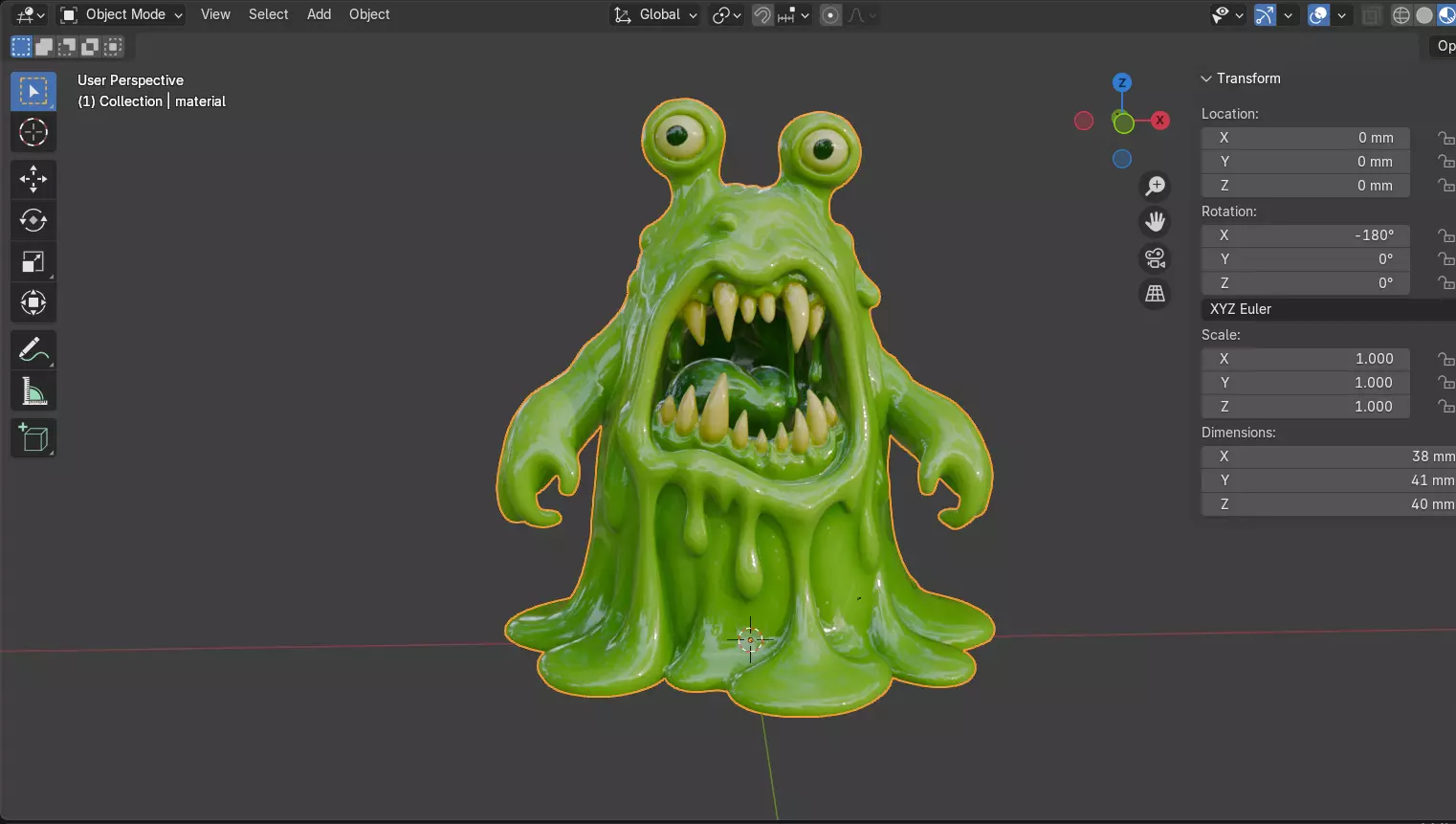Click the Location Z field
Image resolution: width=1456 pixels, height=824 pixels.
(1306, 186)
